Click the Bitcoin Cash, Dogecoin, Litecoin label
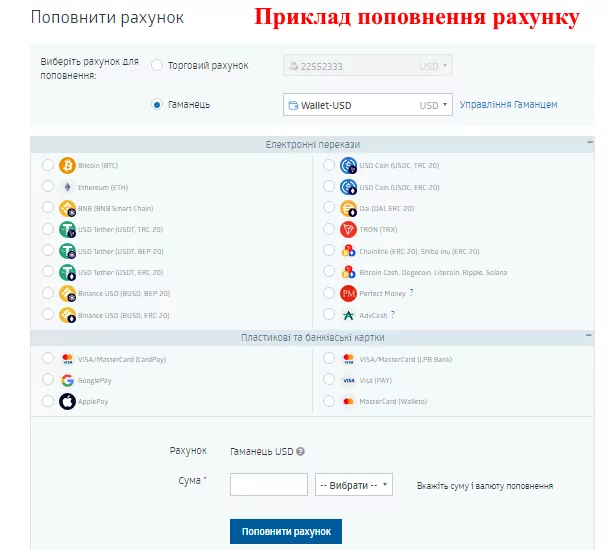Viewport: 614px width, 550px height. (x=433, y=272)
